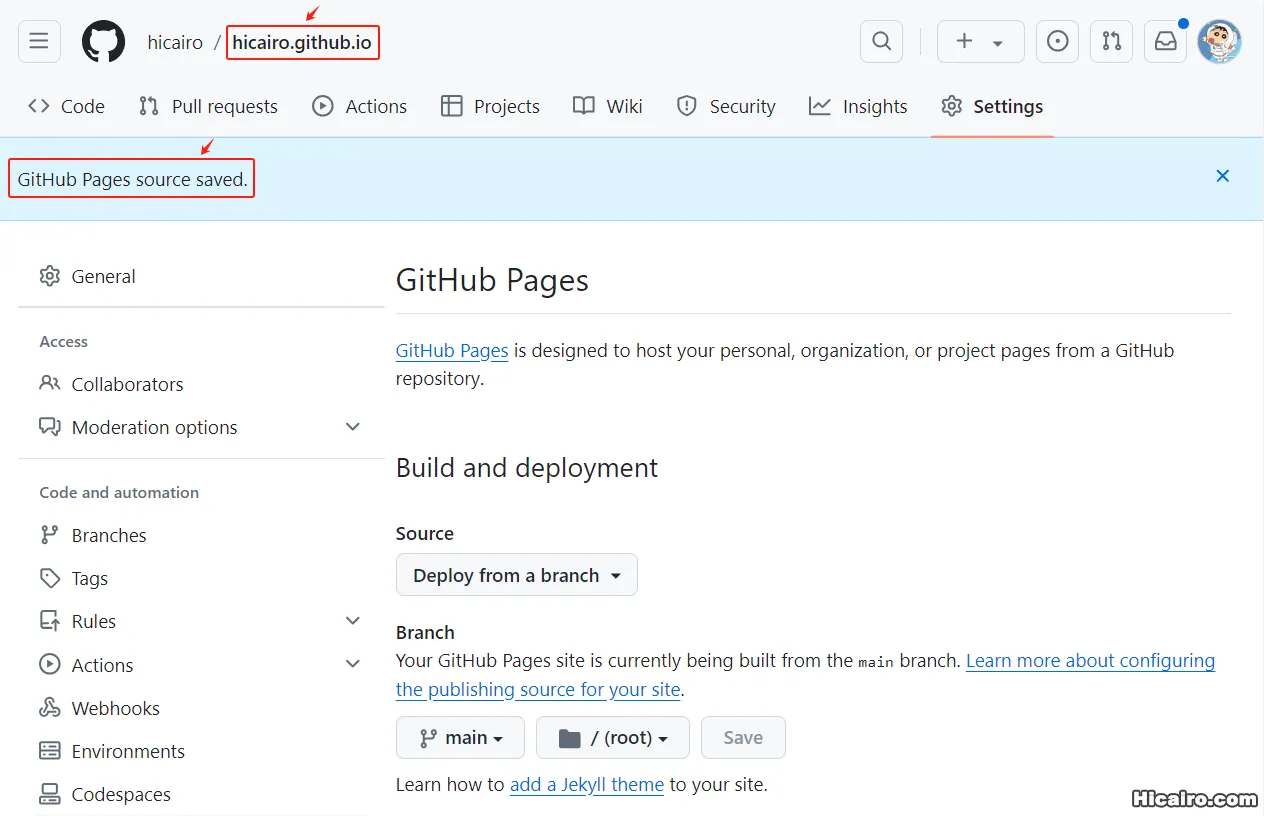Dismiss the "GitHub Pages source saved" banner

(1222, 175)
